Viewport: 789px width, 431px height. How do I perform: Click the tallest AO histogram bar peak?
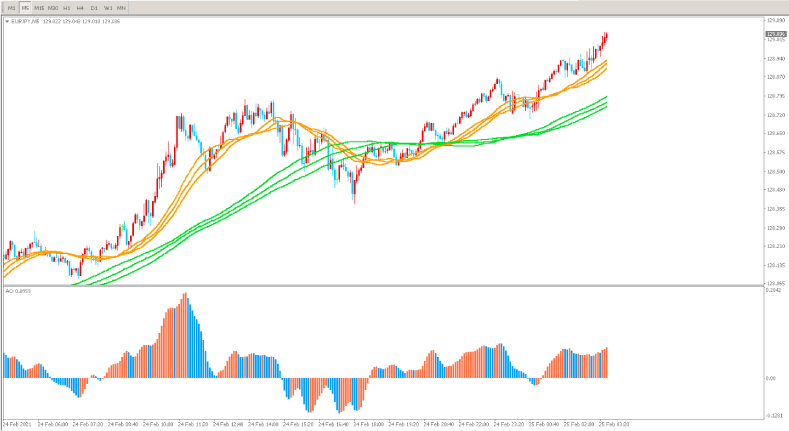tap(185, 296)
